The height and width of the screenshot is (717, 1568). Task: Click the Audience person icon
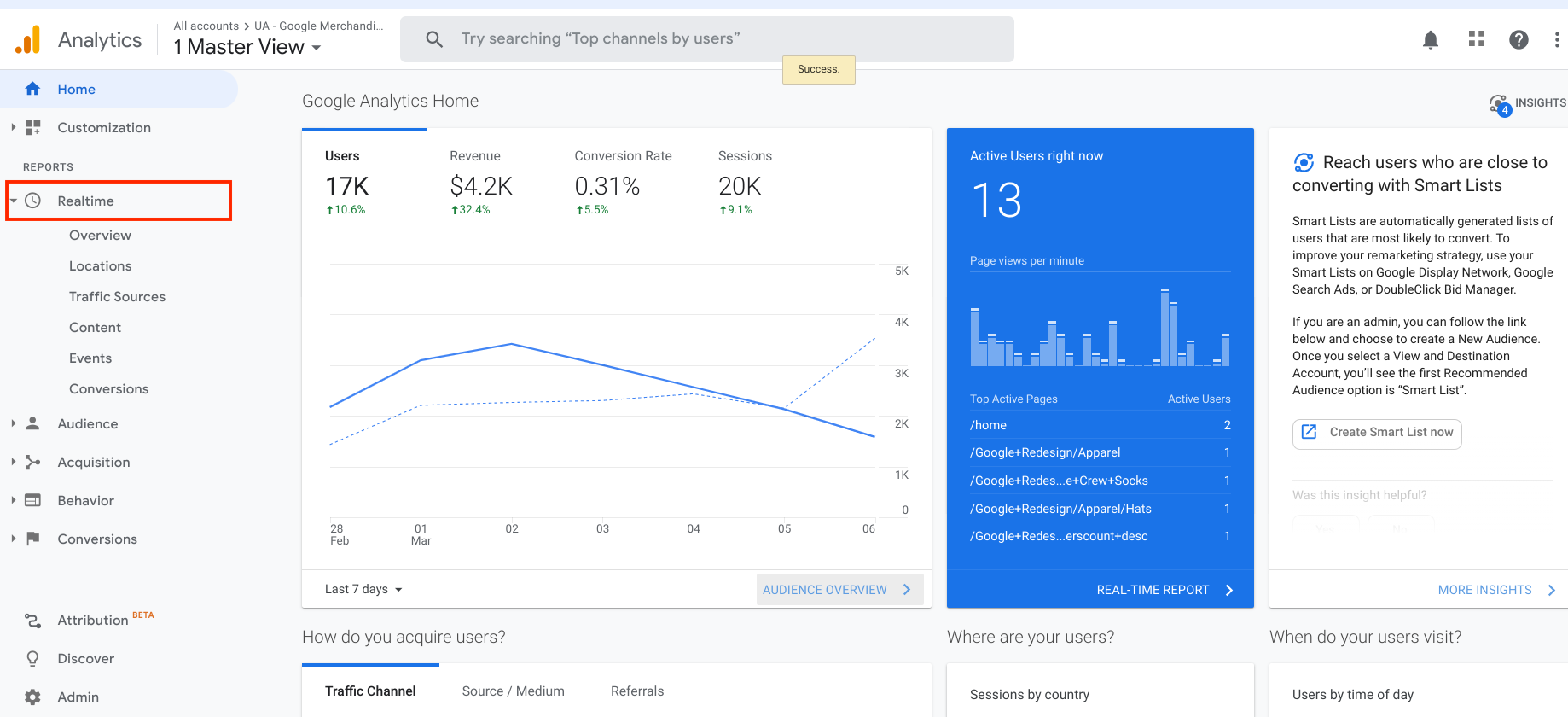coord(32,423)
